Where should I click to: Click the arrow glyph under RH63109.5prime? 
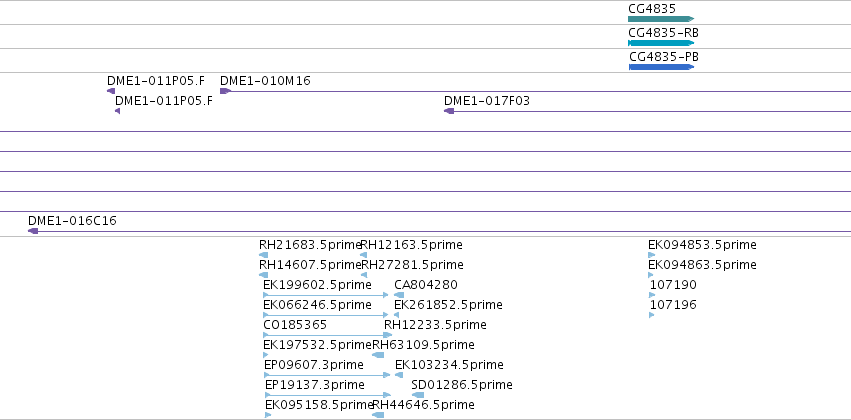pos(378,355)
